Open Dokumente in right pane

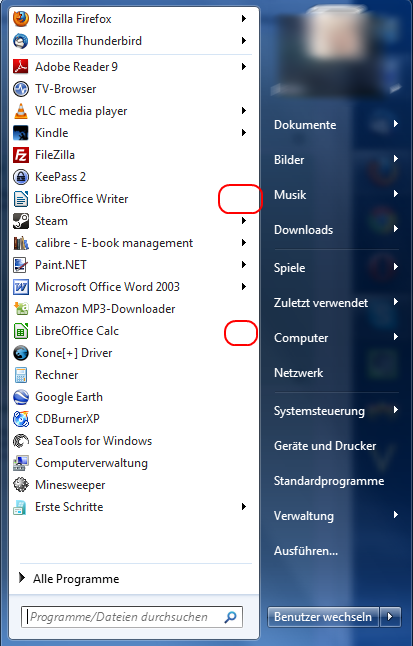click(305, 125)
